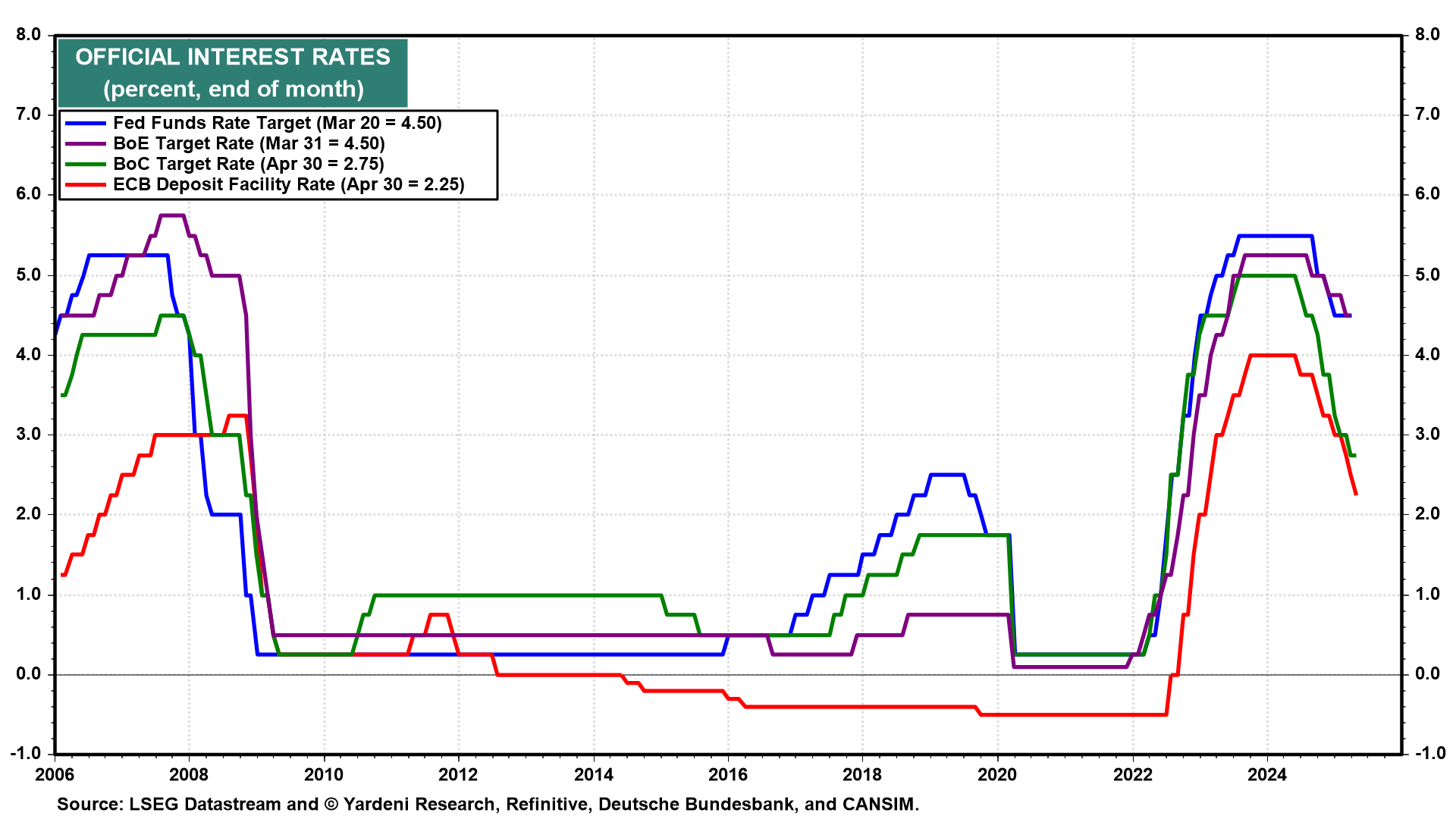Click the 0.0 label on left axis

point(27,674)
